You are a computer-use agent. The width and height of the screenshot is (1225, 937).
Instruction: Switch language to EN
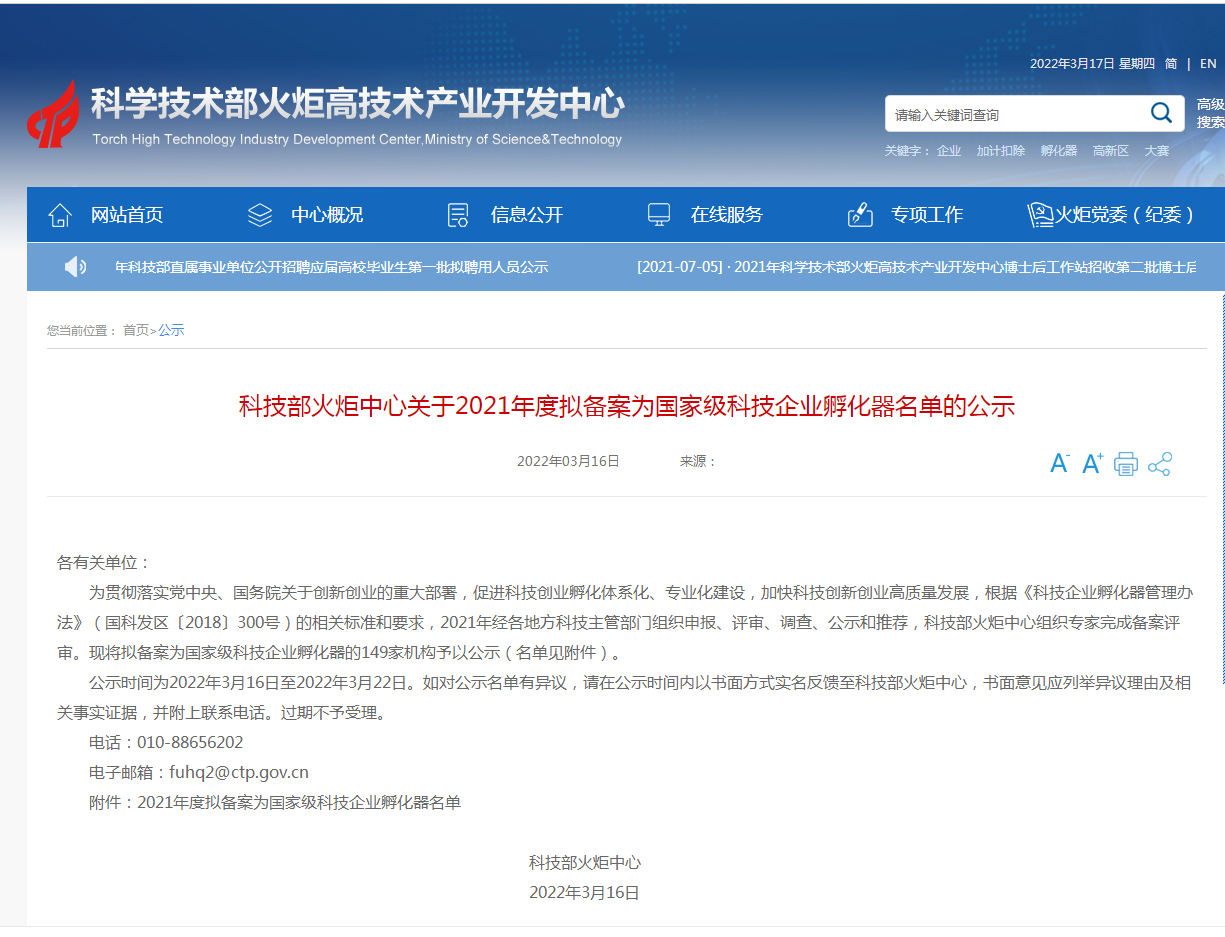[x=1208, y=63]
